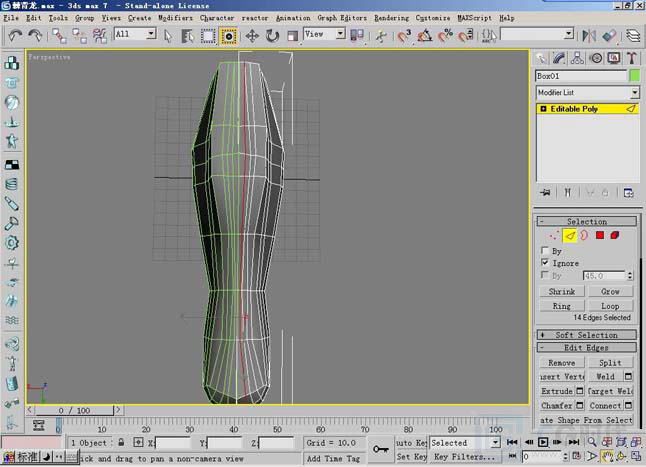646x467 pixels.
Task: Click the time slider showing 0 / 100
Action: (x=74, y=410)
